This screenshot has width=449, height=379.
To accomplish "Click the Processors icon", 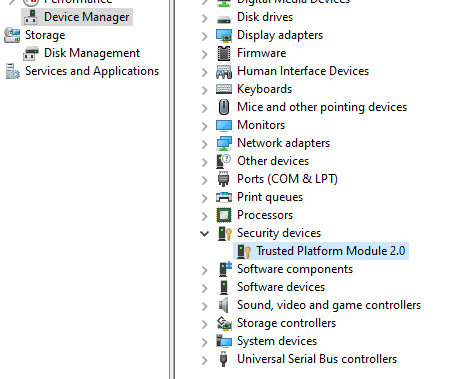I will point(224,215).
